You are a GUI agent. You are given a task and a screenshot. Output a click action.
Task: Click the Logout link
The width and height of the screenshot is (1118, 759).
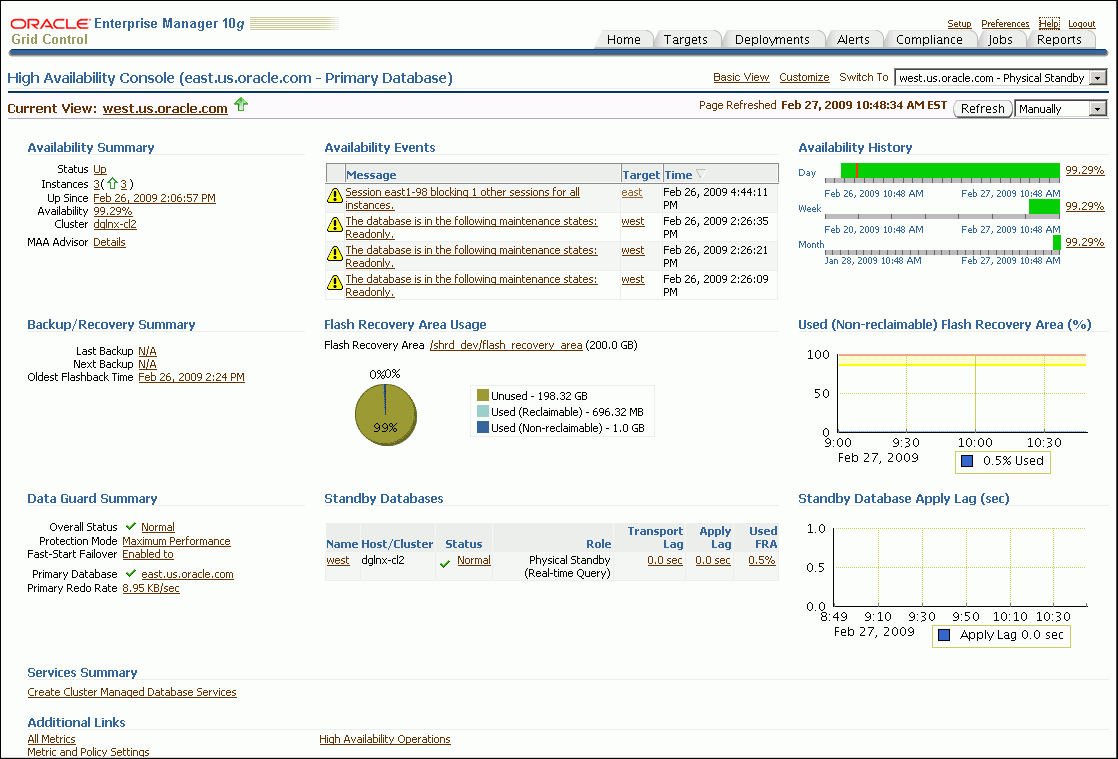click(1081, 24)
